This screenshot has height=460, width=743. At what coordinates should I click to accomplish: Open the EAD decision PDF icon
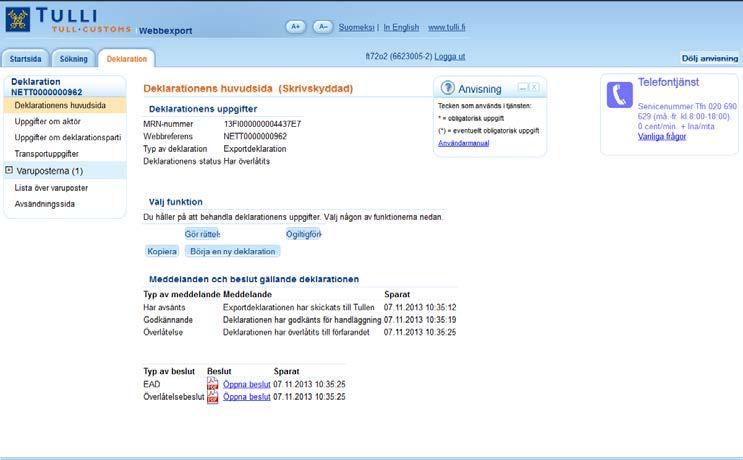click(213, 384)
